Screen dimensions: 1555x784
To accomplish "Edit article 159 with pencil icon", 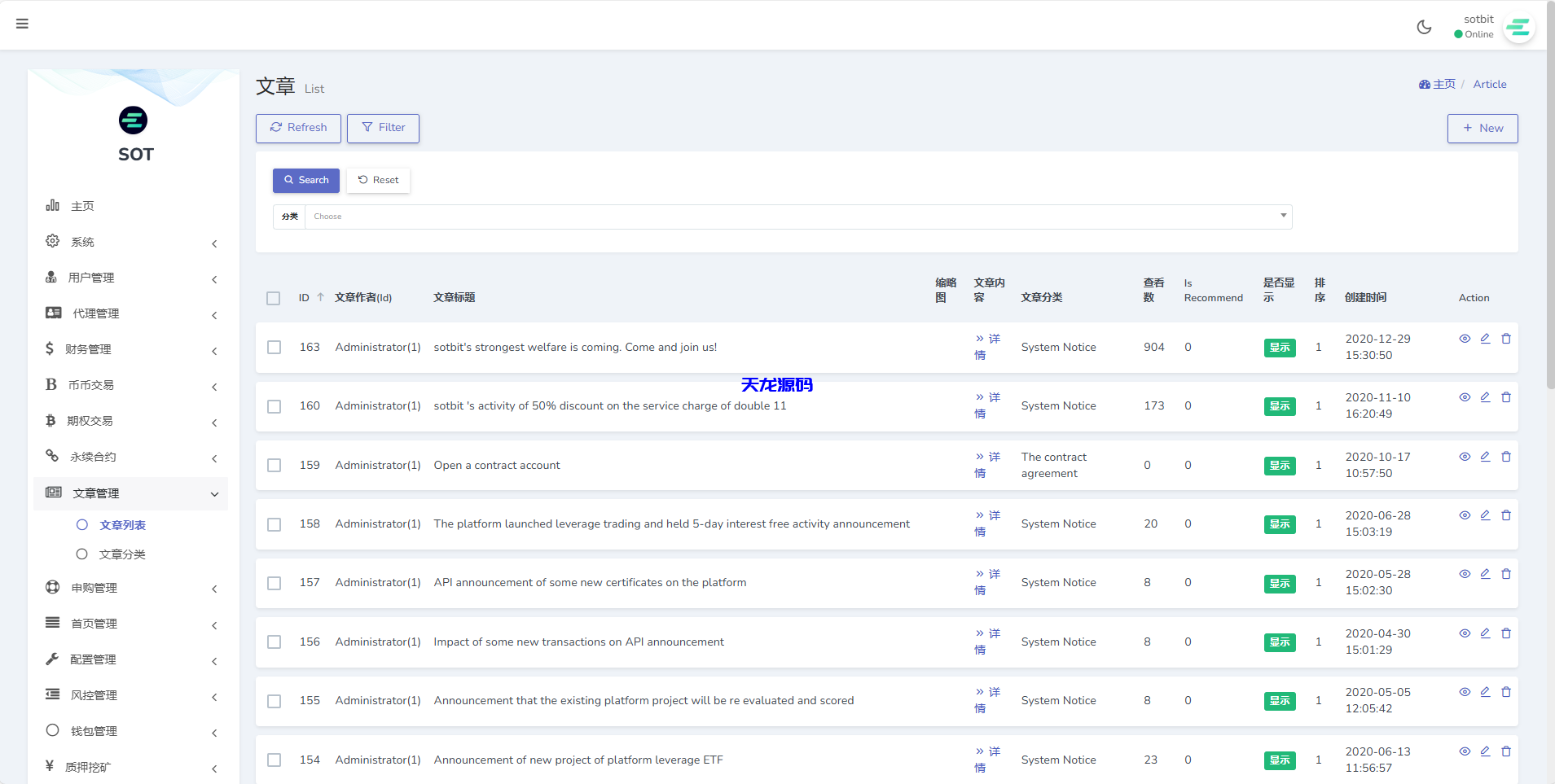I will [x=1485, y=457].
